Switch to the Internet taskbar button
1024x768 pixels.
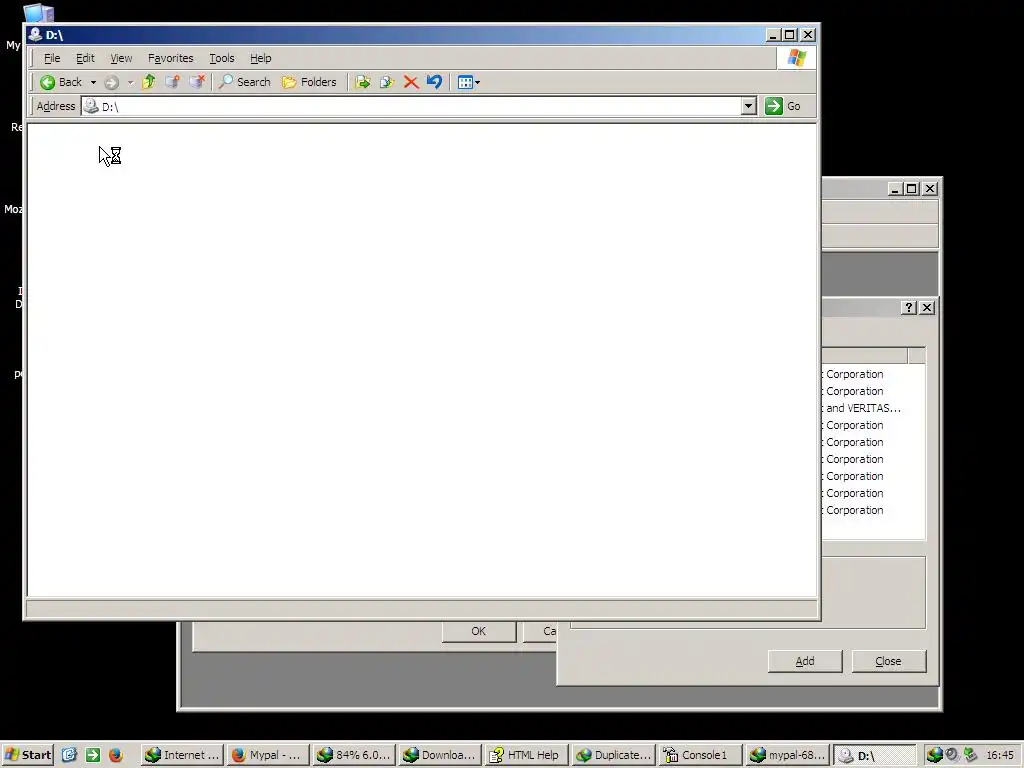[x=183, y=755]
